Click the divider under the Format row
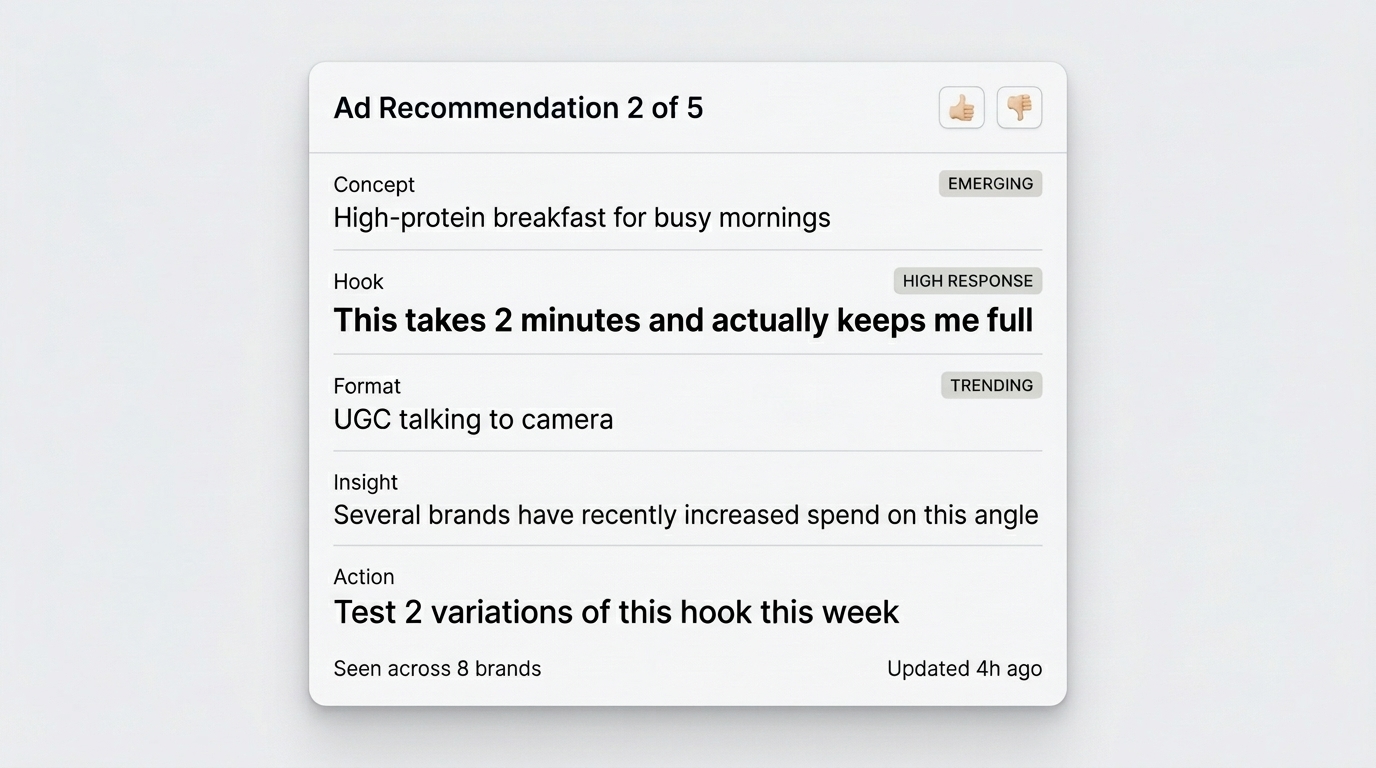 point(687,449)
